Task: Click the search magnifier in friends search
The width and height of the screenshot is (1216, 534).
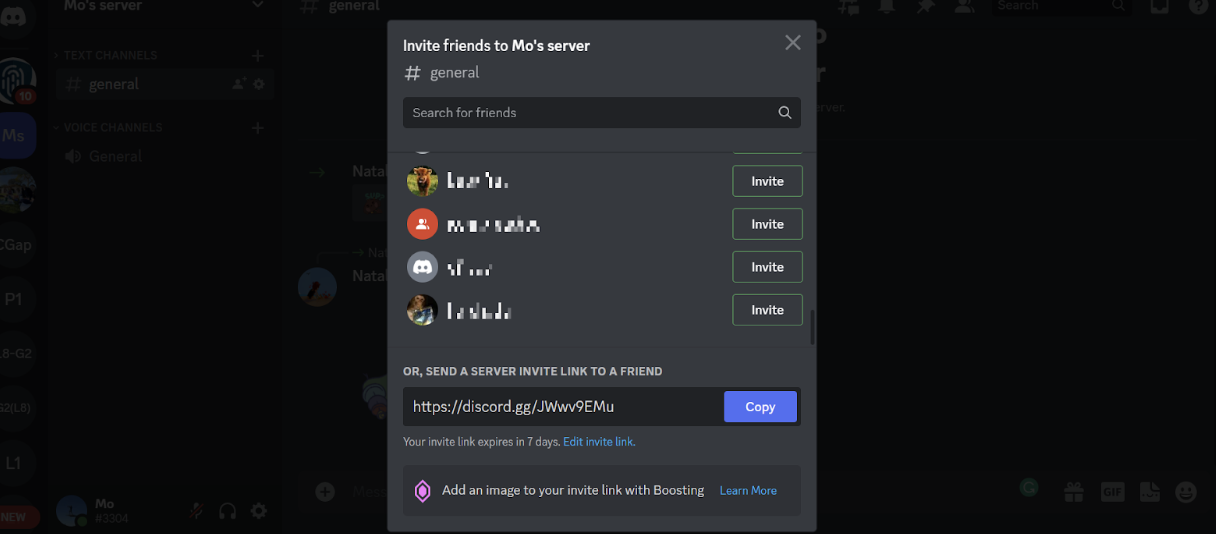Action: (x=785, y=113)
